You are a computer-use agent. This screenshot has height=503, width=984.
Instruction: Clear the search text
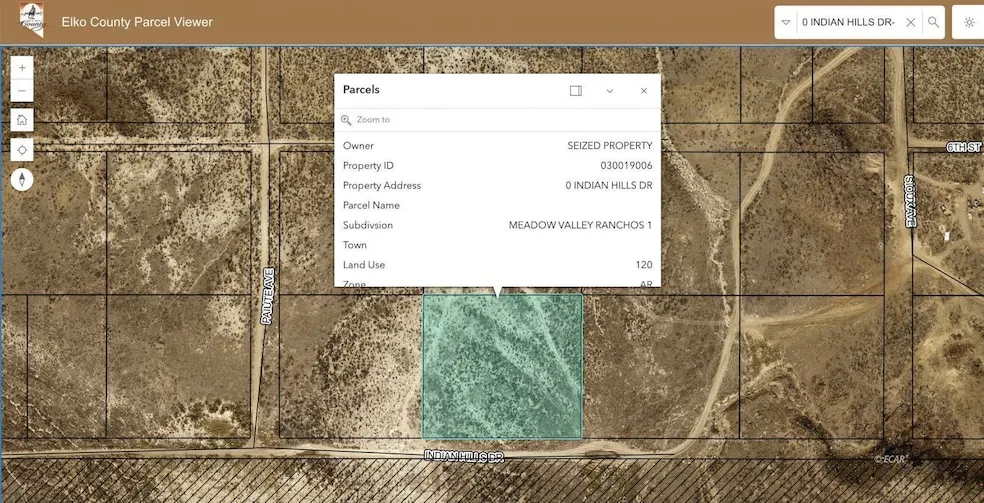coord(910,22)
